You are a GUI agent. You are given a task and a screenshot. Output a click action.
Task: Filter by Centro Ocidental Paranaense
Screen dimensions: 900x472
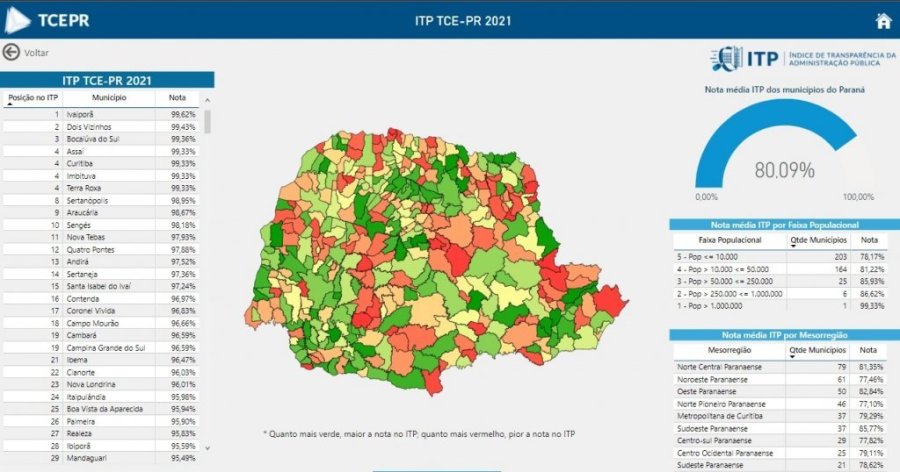[781, 453]
